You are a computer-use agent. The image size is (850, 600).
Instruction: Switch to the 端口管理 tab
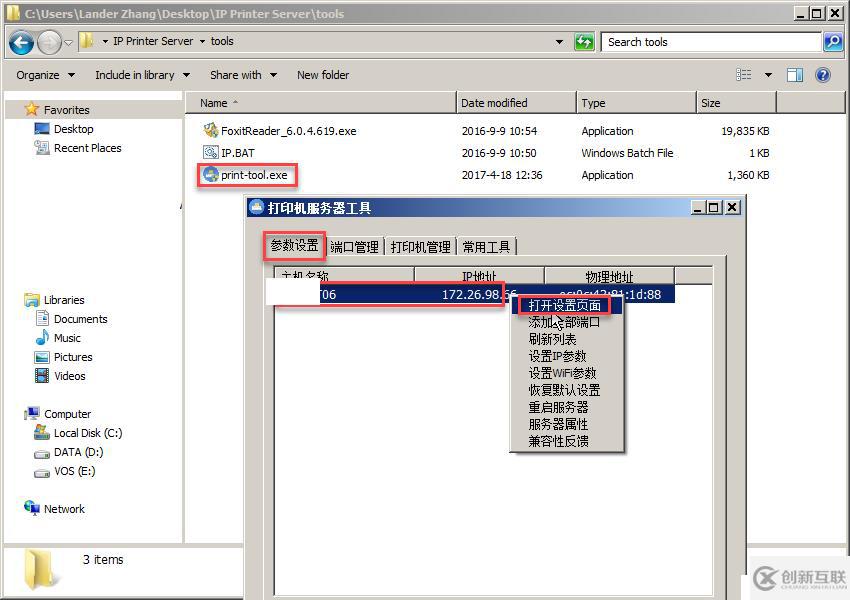(354, 247)
